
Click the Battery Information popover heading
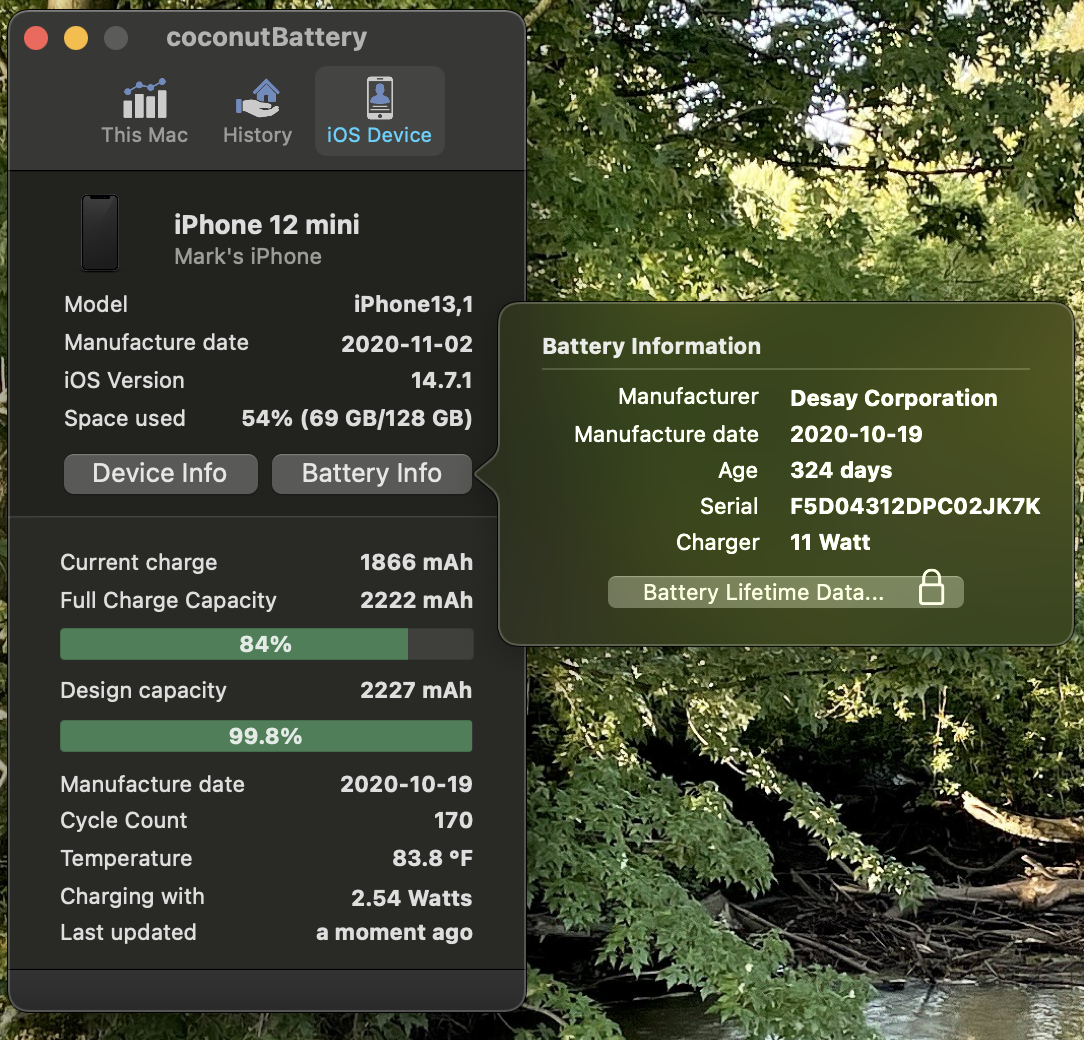[651, 346]
